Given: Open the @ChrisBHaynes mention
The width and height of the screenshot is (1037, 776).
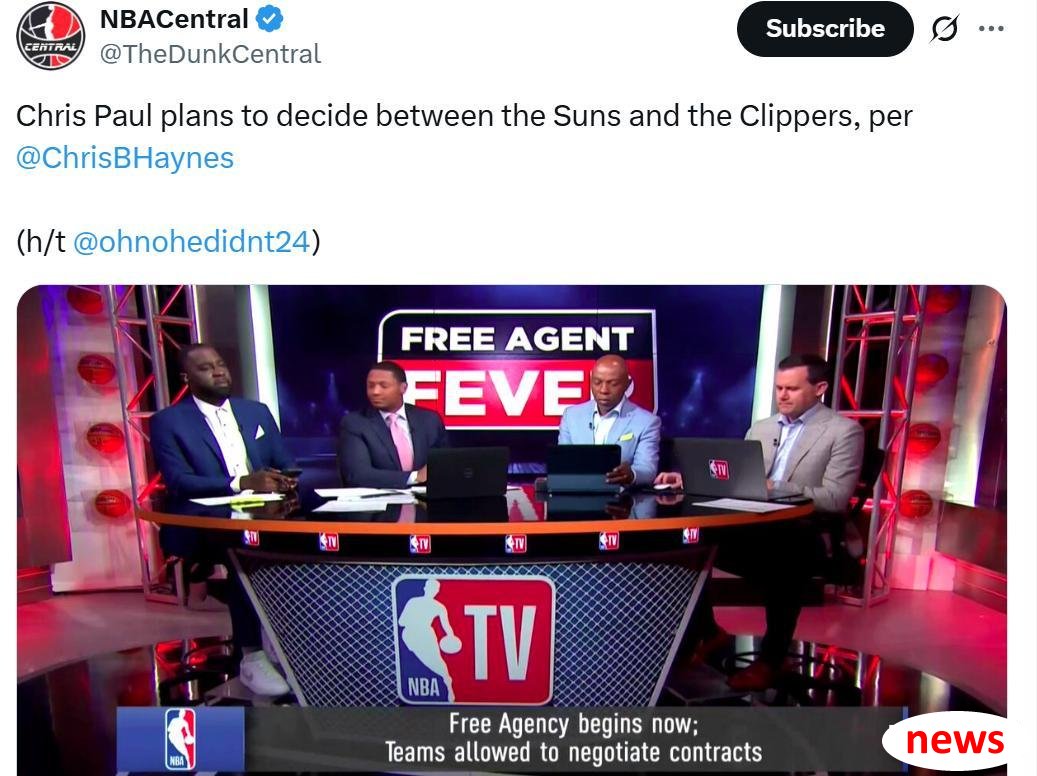Looking at the screenshot, I should [125, 158].
